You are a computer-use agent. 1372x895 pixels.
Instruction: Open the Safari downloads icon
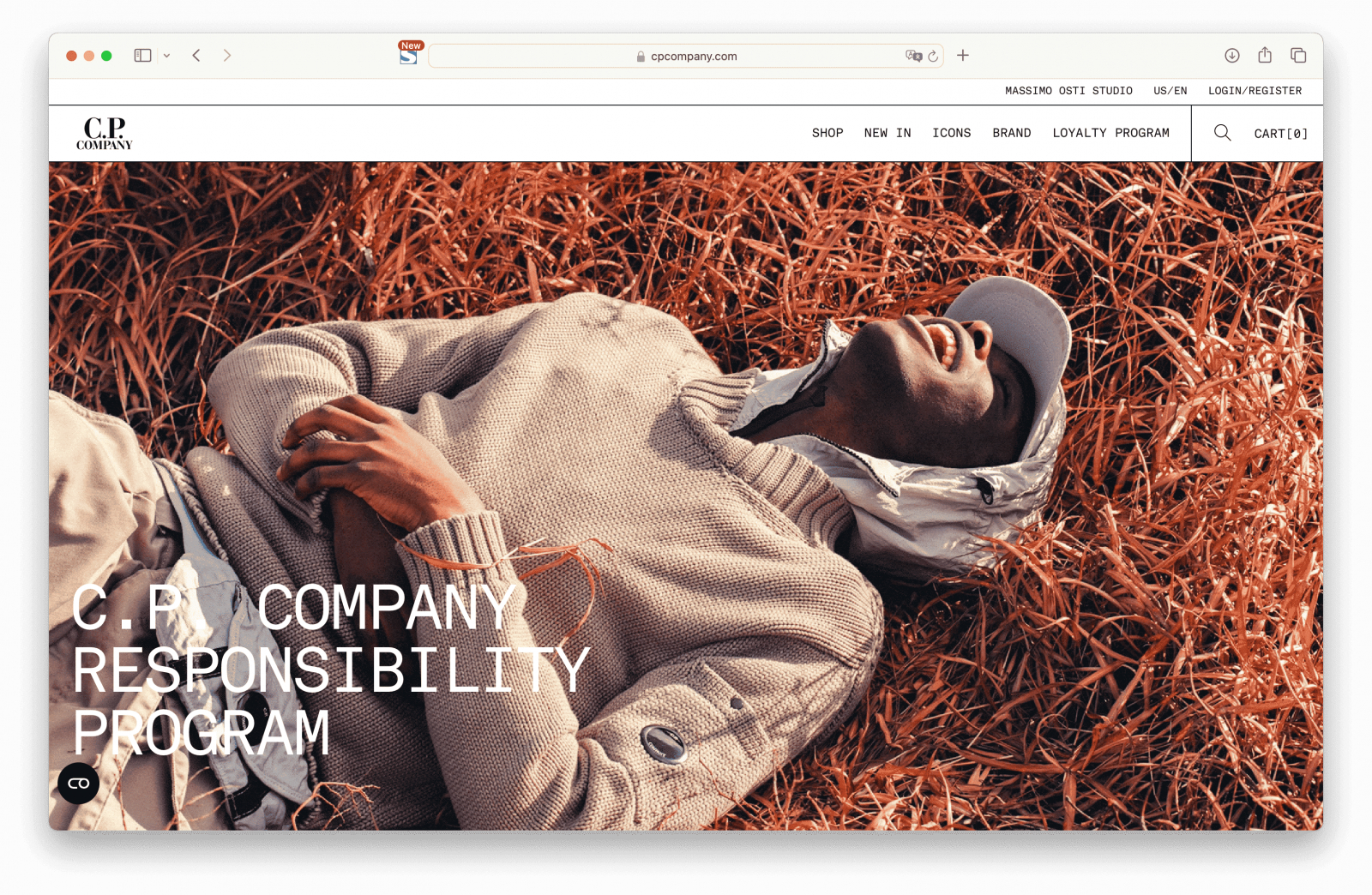pos(1232,56)
